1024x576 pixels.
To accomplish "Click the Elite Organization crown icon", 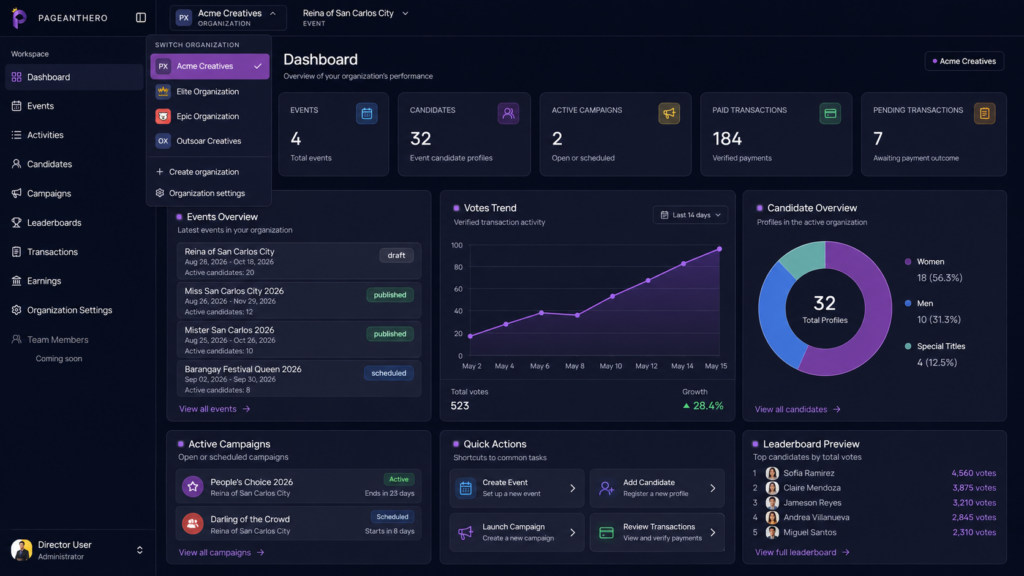I will coord(163,91).
